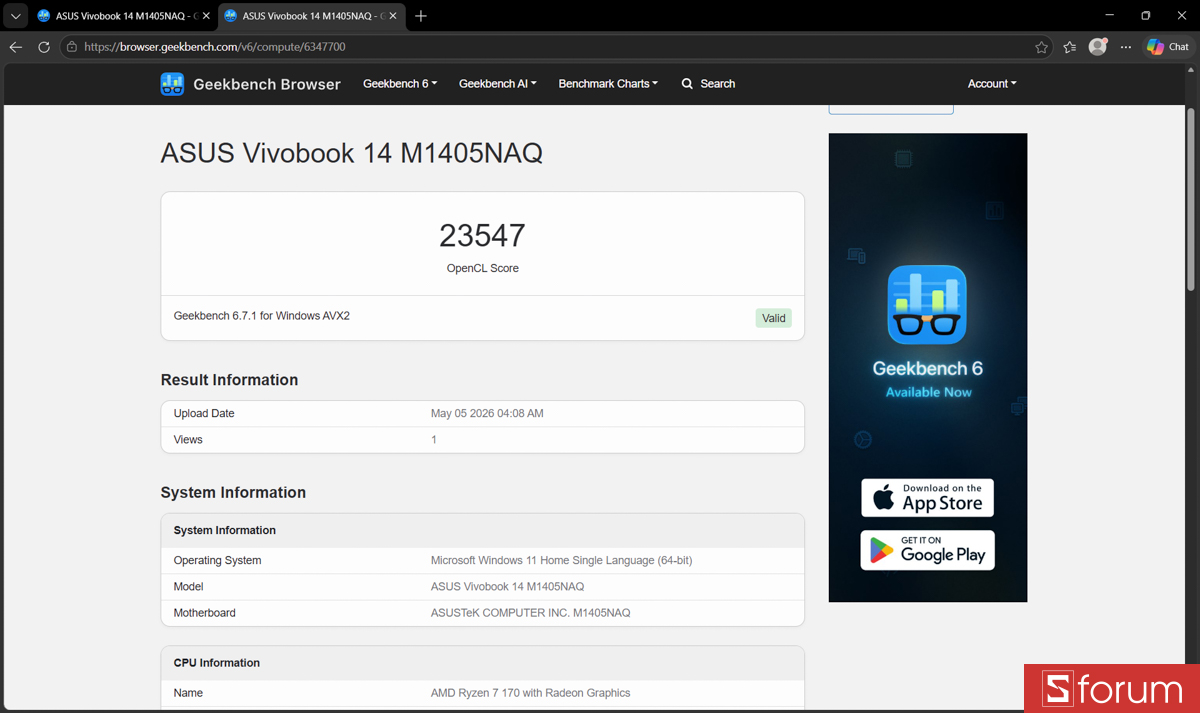Expand the Geekbench 6 menu
This screenshot has width=1200, height=713.
tap(400, 84)
